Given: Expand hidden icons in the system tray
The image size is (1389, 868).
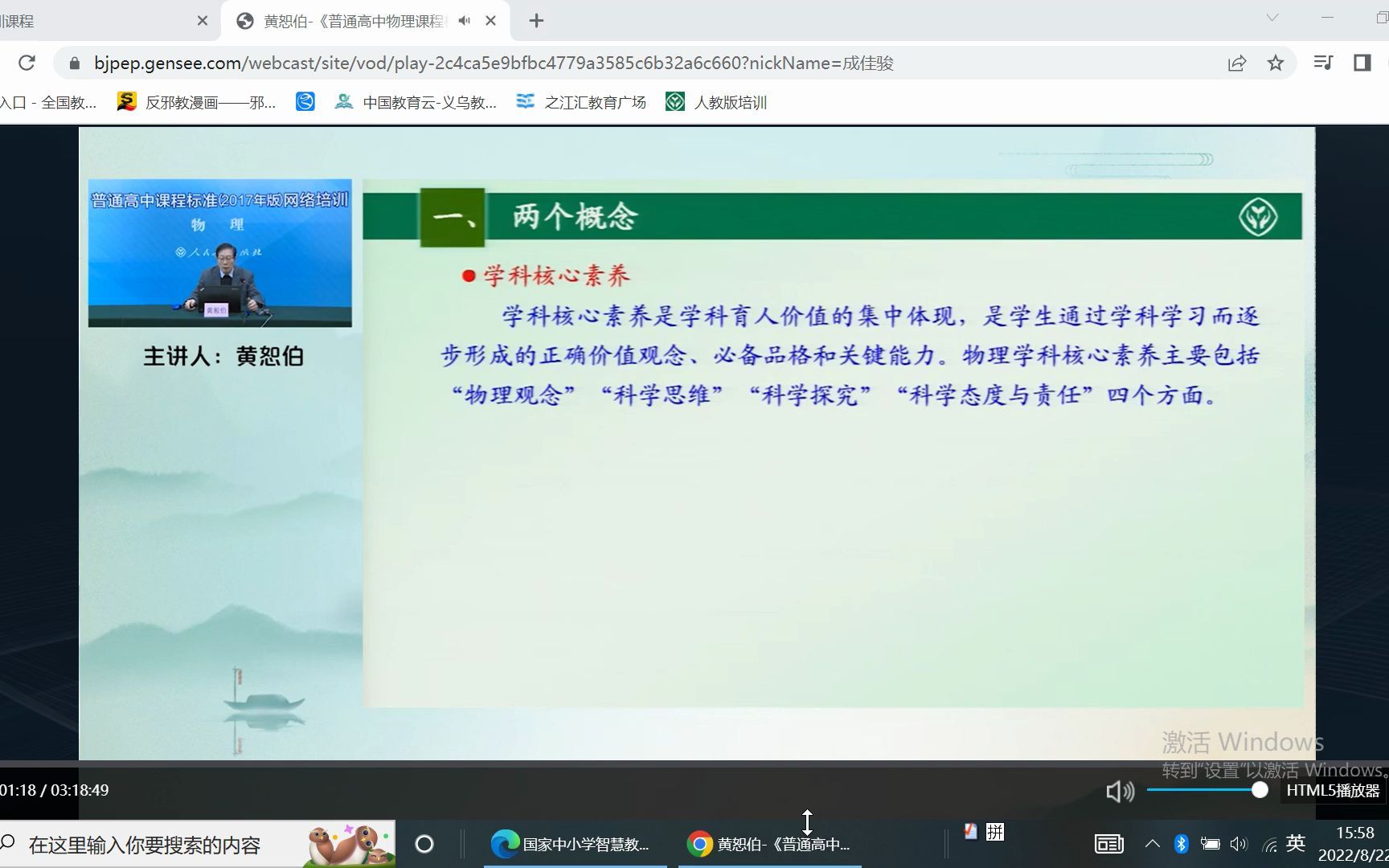Looking at the screenshot, I should [x=1153, y=844].
